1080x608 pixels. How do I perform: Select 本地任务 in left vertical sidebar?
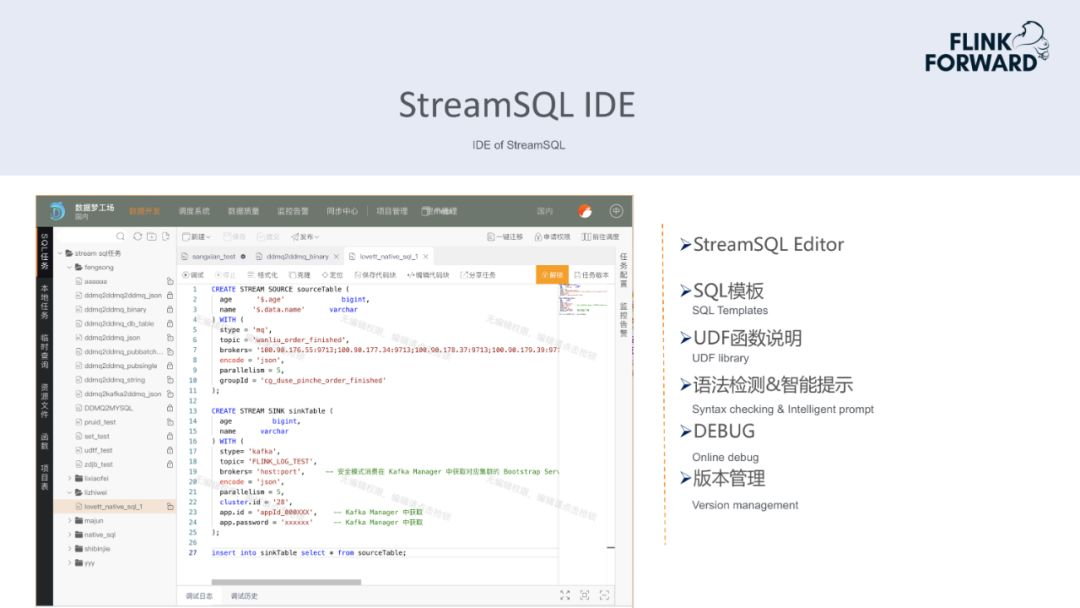coord(44,301)
